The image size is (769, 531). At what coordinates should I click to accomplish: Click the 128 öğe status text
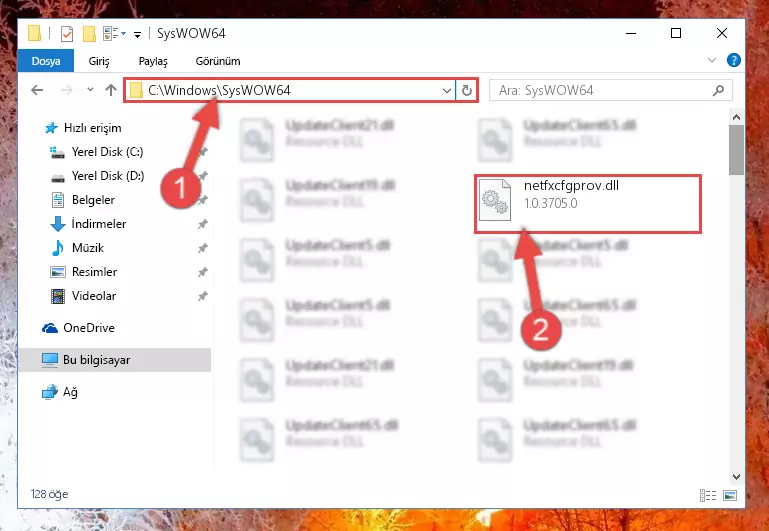pyautogui.click(x=49, y=494)
